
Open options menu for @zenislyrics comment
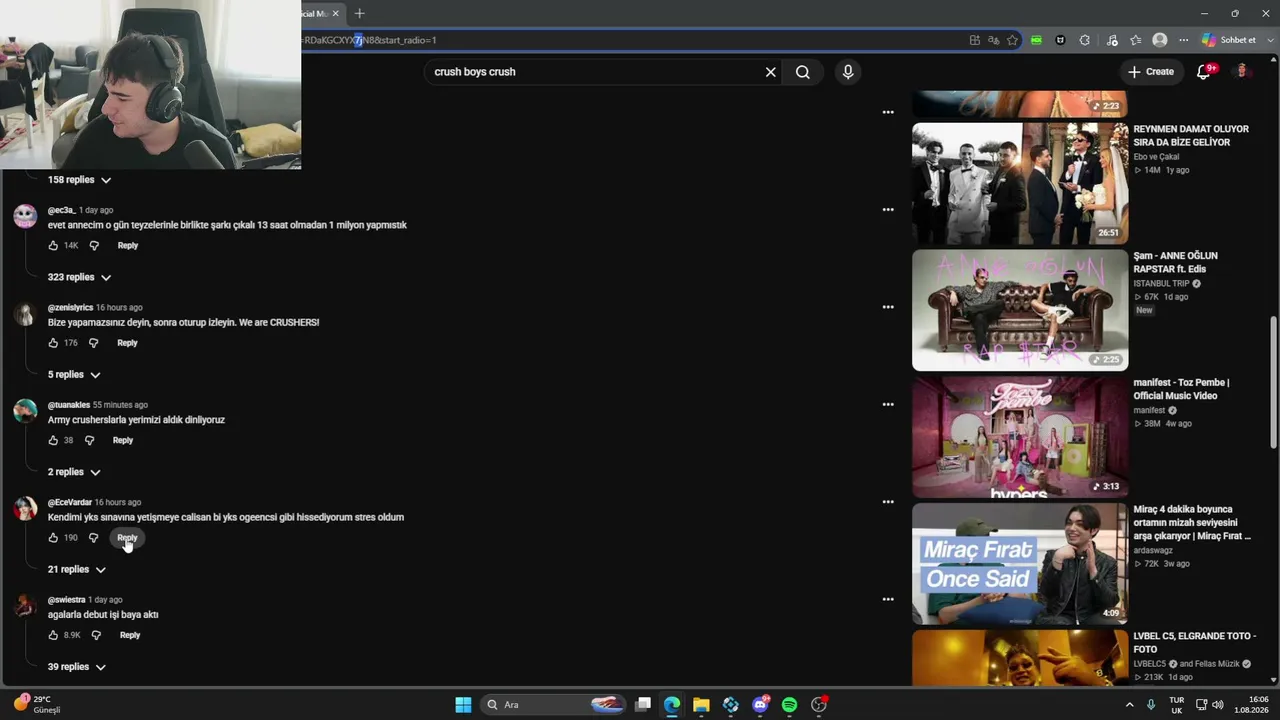click(888, 307)
